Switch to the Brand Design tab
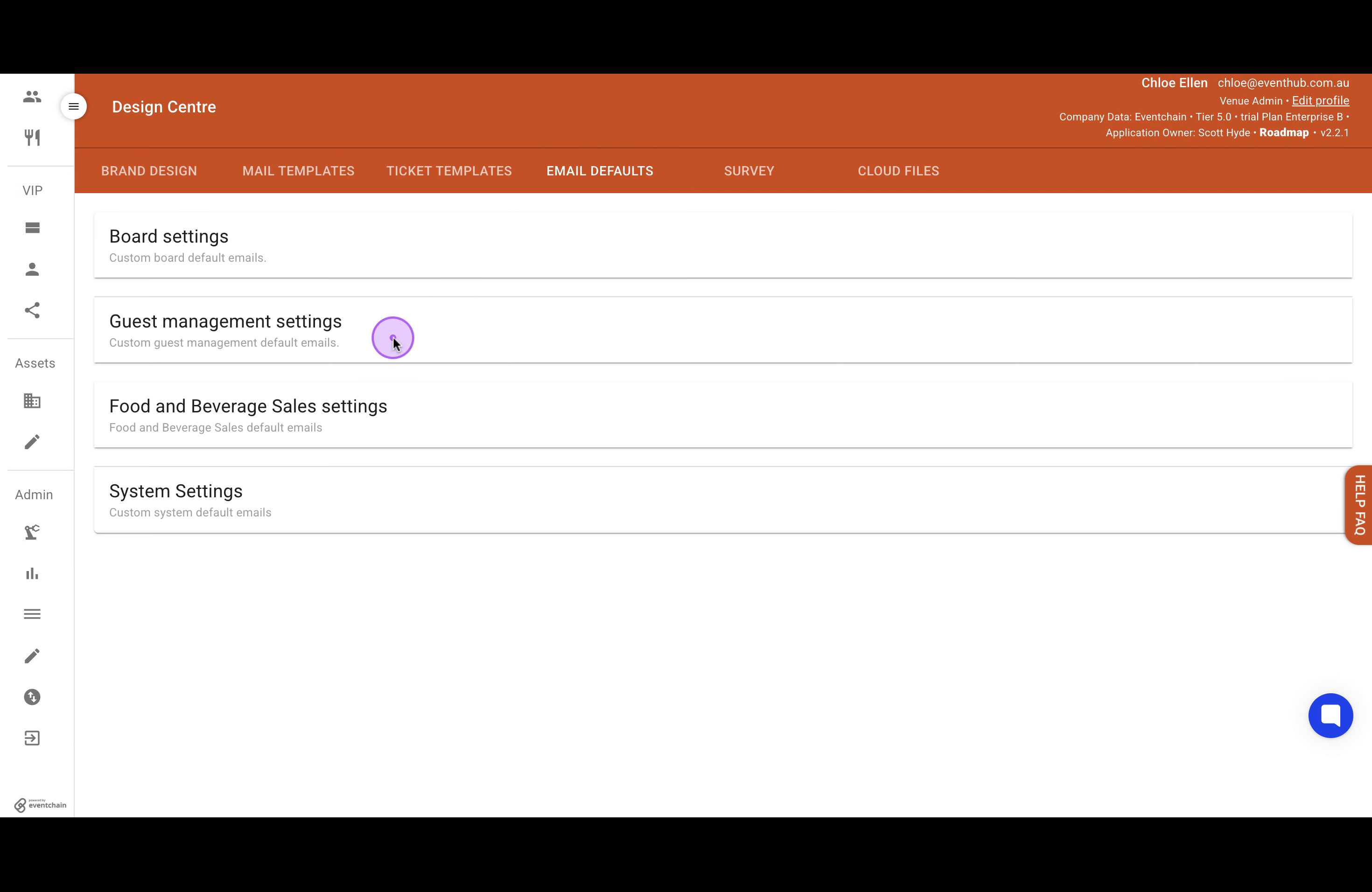The image size is (1372, 892). pos(149,171)
